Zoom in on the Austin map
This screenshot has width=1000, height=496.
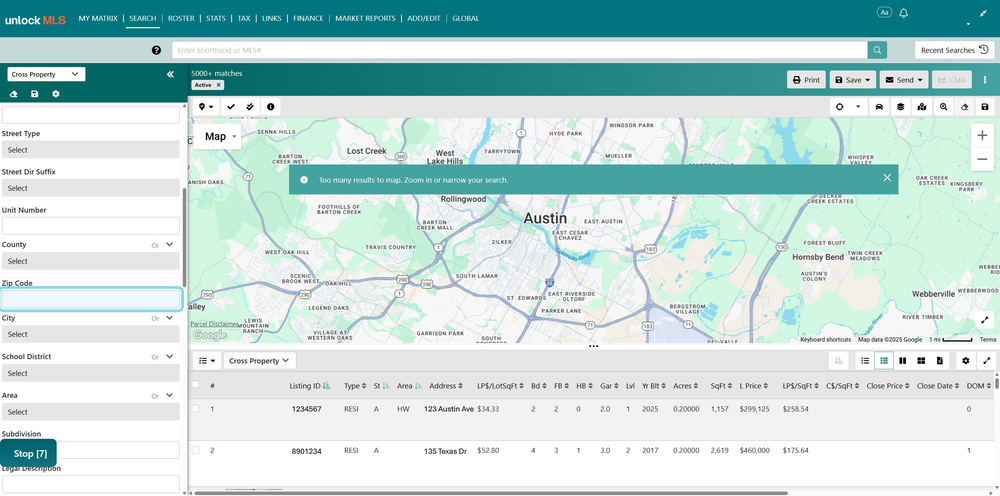tap(982, 135)
